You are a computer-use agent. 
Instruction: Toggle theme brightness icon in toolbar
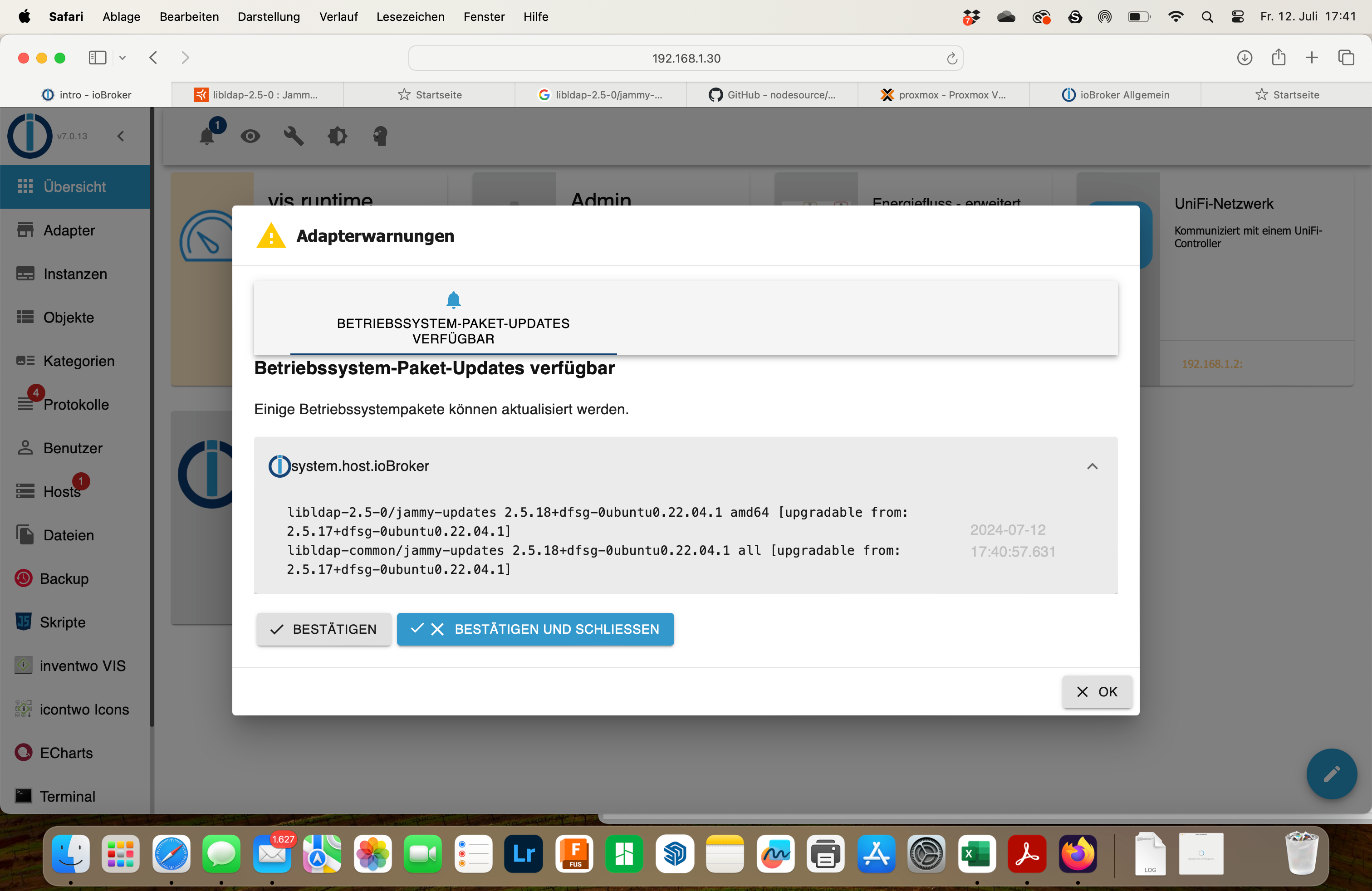point(337,136)
